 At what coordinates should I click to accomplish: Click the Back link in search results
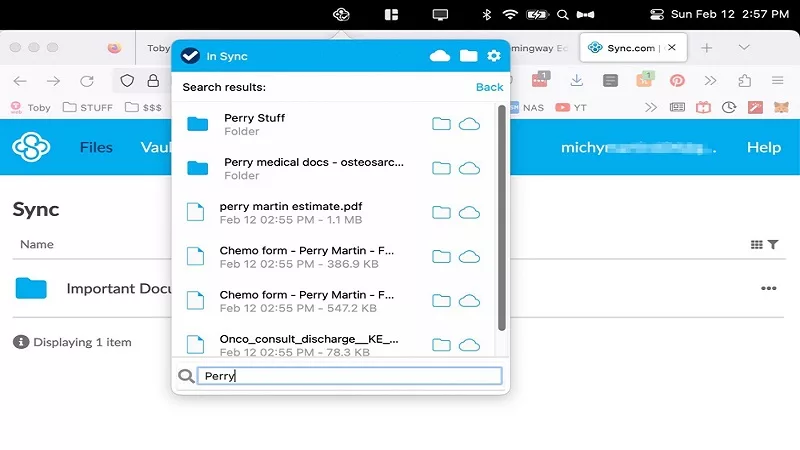click(x=489, y=87)
